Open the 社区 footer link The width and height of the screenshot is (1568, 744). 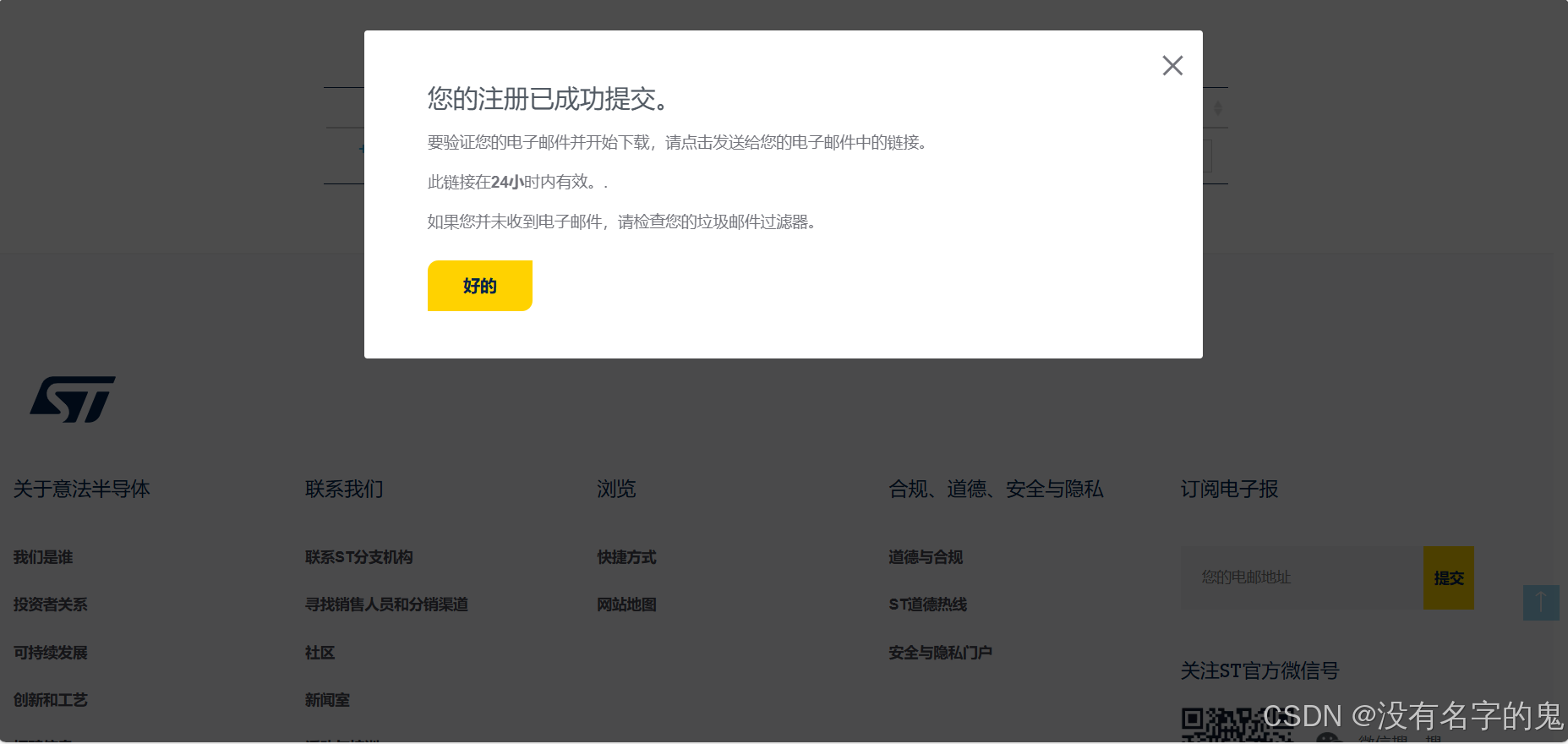(320, 653)
